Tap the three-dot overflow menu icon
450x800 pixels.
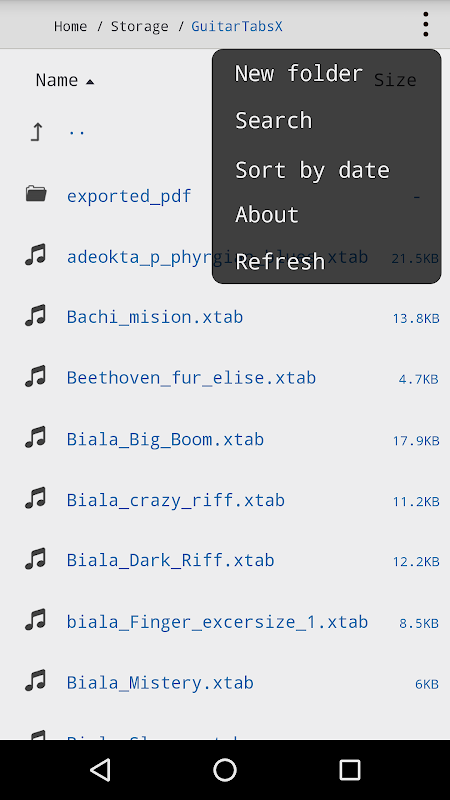pos(425,24)
